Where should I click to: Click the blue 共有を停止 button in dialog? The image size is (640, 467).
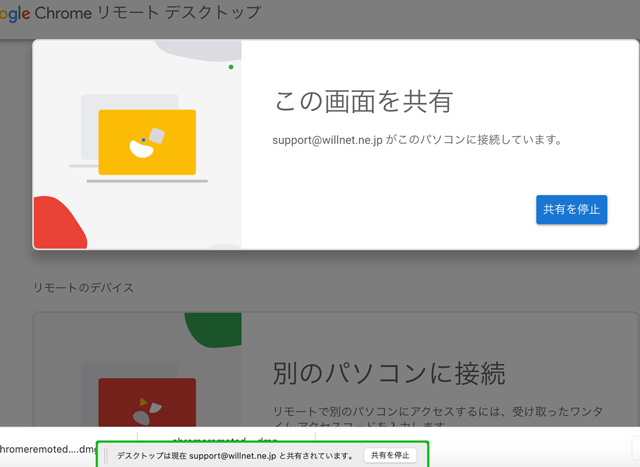tap(571, 209)
